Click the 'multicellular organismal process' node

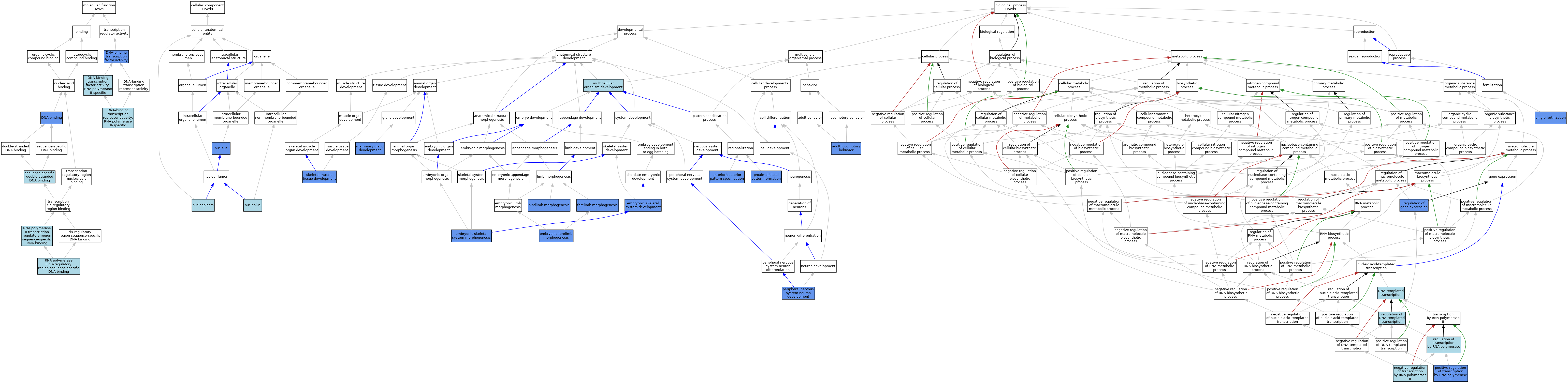pos(805,56)
